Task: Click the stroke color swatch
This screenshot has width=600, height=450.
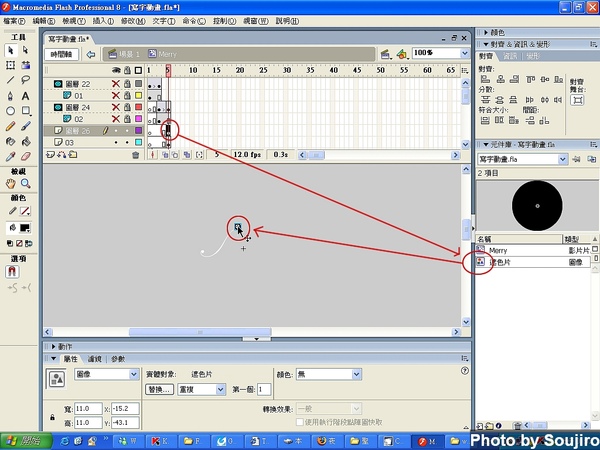Action: click(x=25, y=211)
